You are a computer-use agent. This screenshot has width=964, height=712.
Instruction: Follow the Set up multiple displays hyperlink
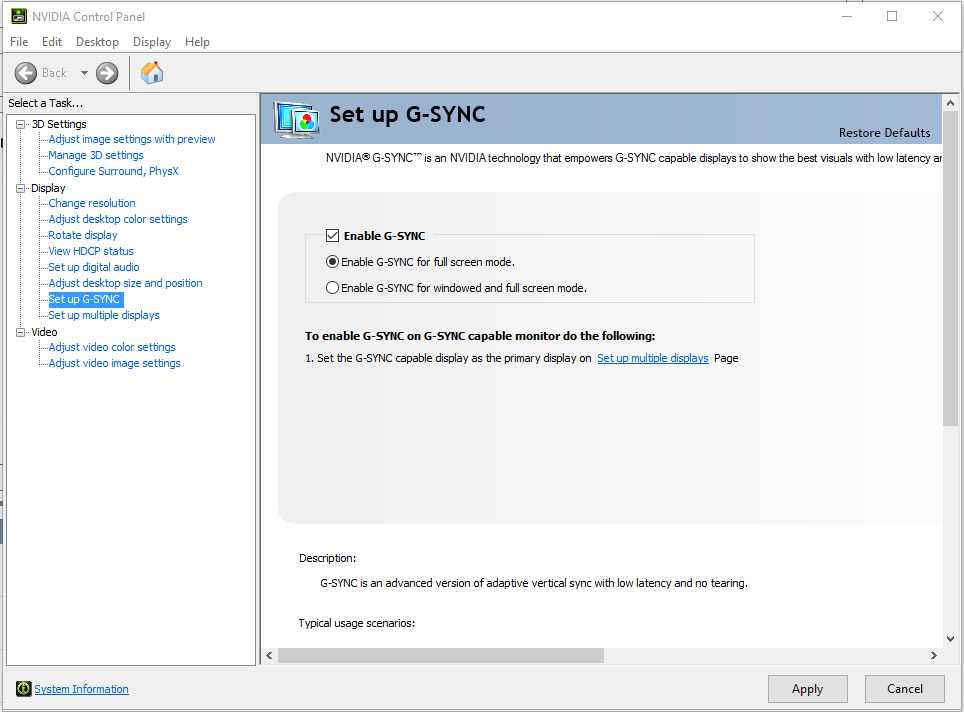pos(653,358)
